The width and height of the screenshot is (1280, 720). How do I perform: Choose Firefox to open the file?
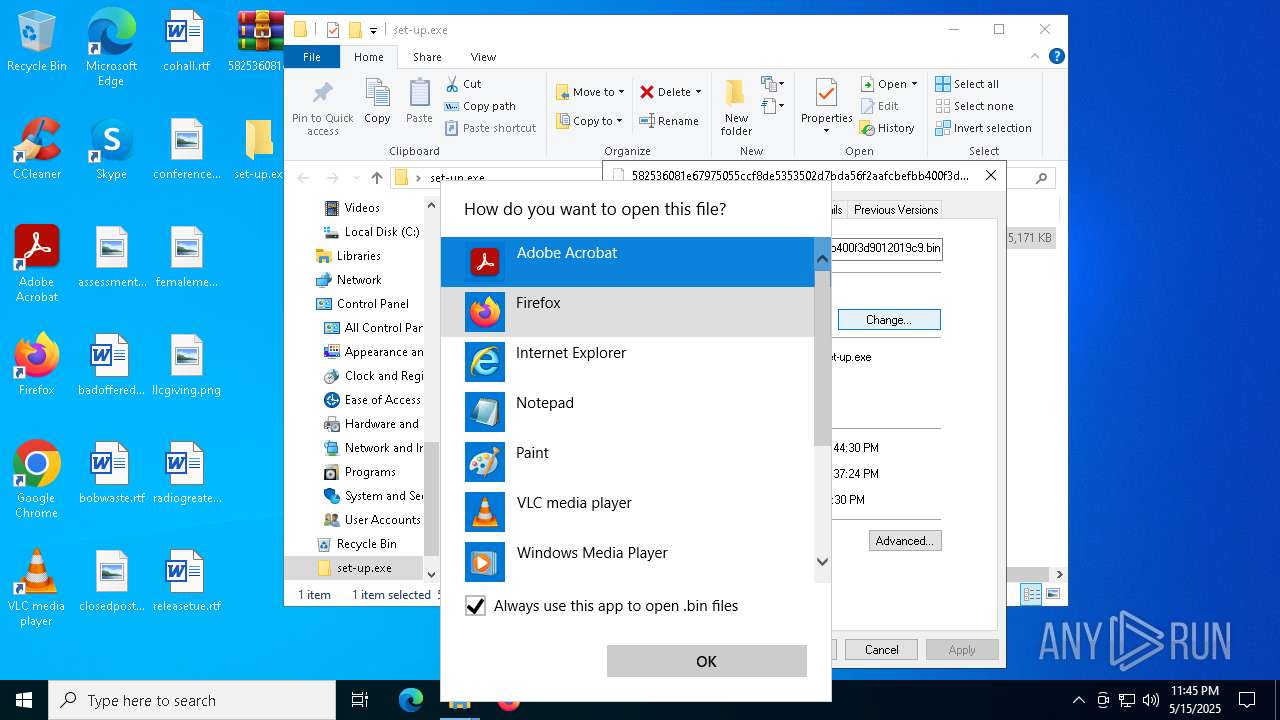(x=627, y=312)
